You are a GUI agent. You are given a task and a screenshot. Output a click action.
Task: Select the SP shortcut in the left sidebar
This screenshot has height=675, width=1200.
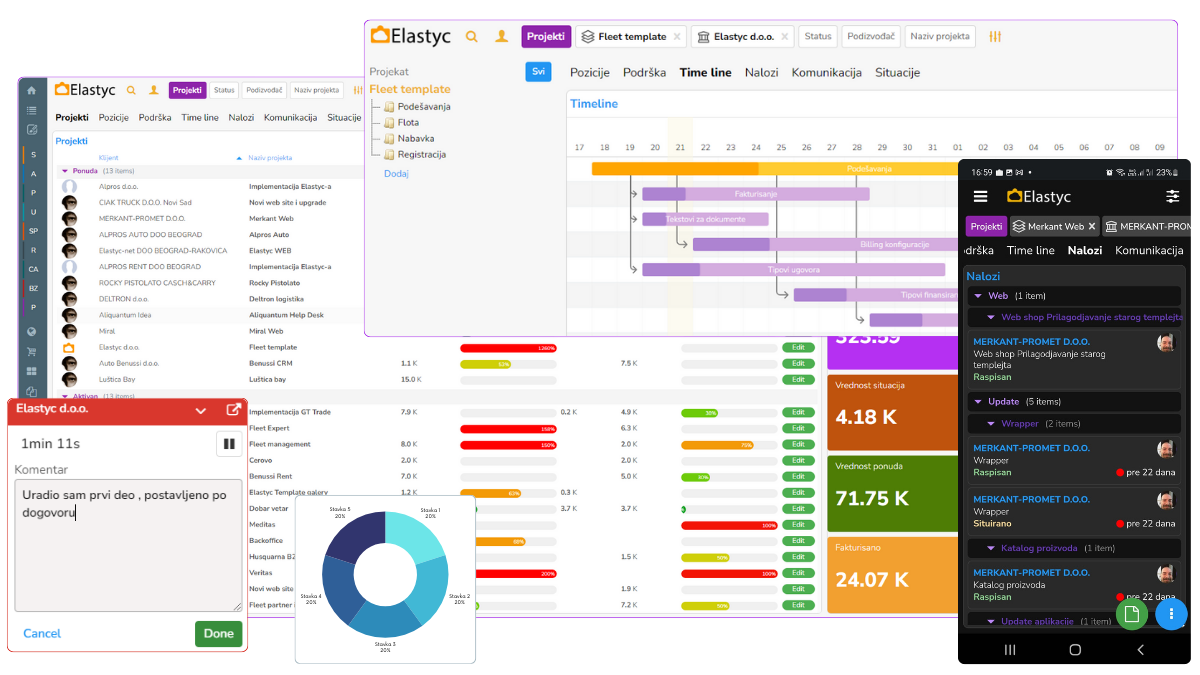33,231
